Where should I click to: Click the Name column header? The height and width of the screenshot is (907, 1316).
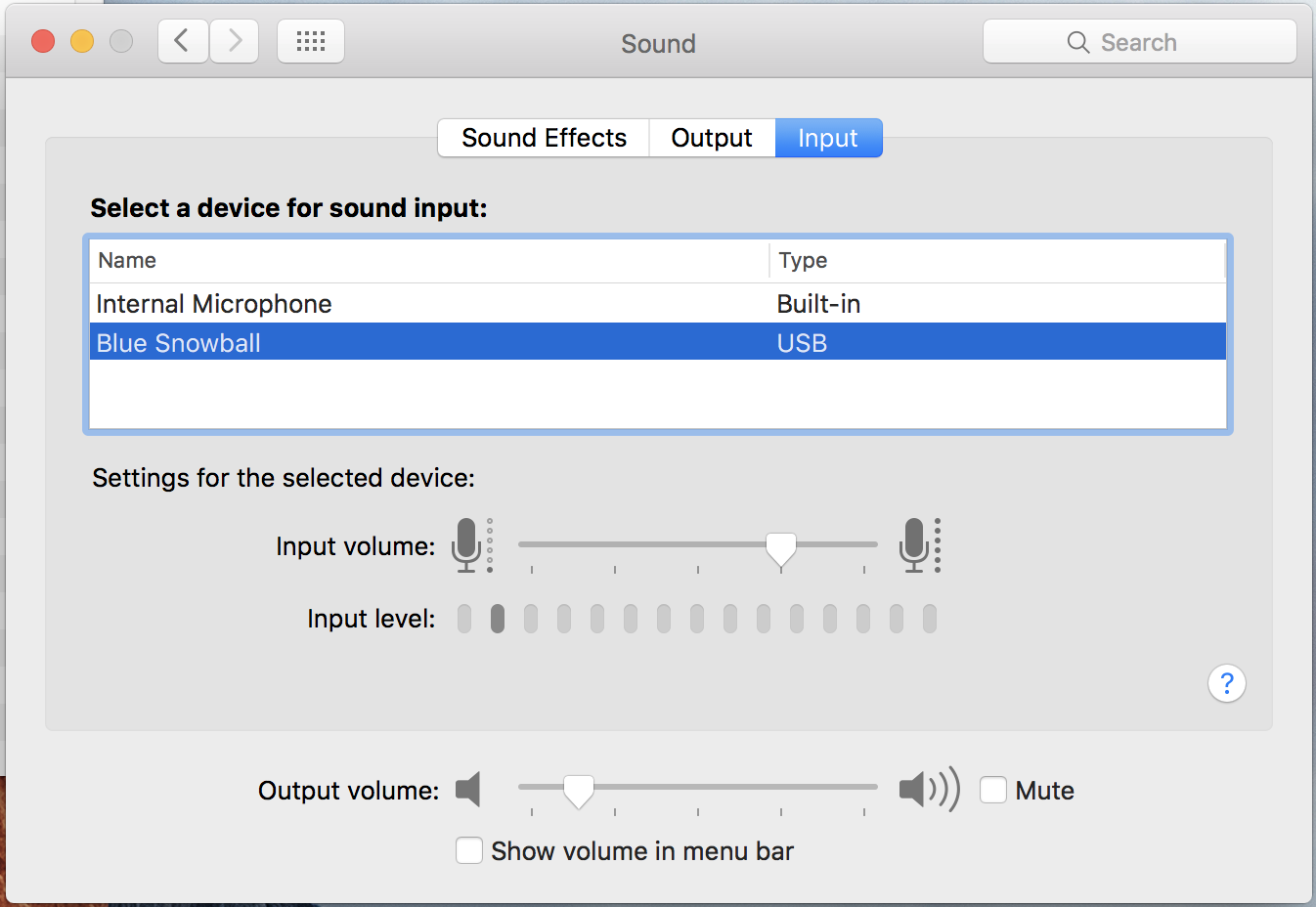point(429,260)
